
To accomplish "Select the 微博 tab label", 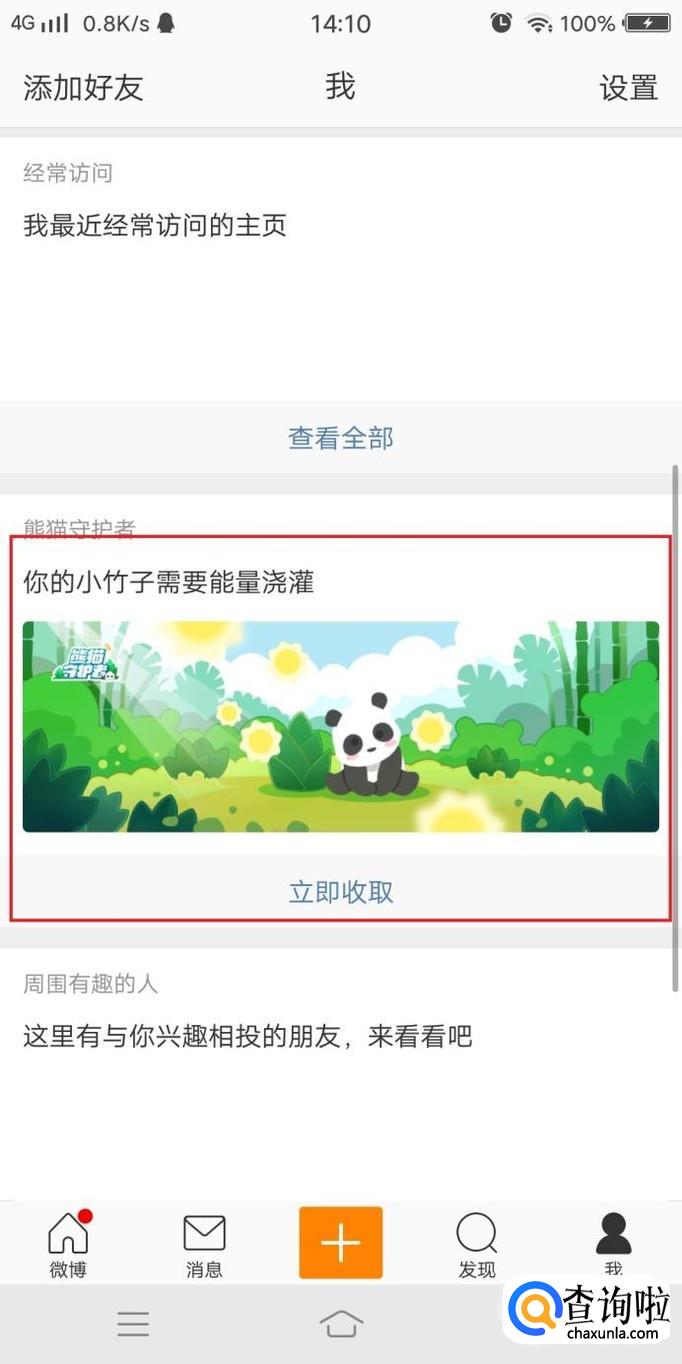I will (x=68, y=1270).
